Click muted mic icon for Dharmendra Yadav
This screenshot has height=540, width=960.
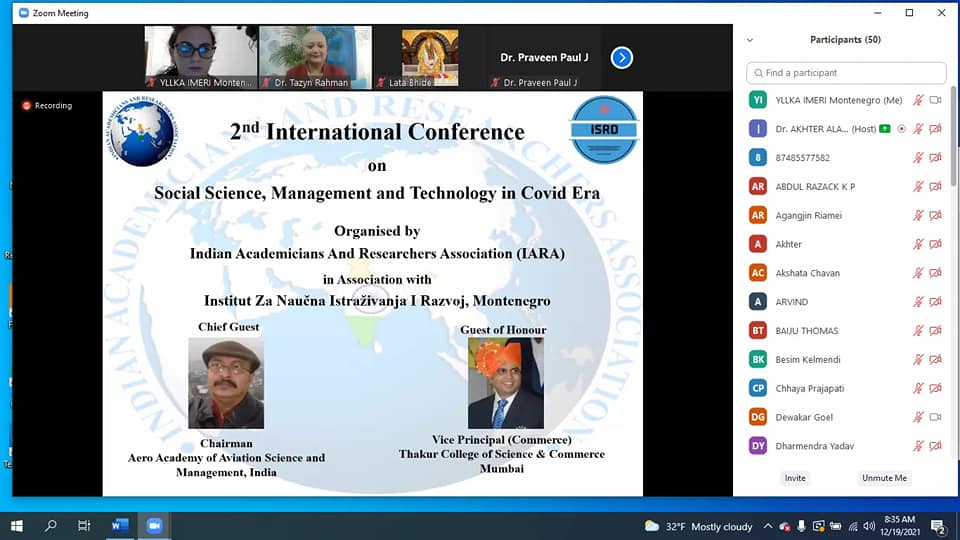tap(918, 445)
